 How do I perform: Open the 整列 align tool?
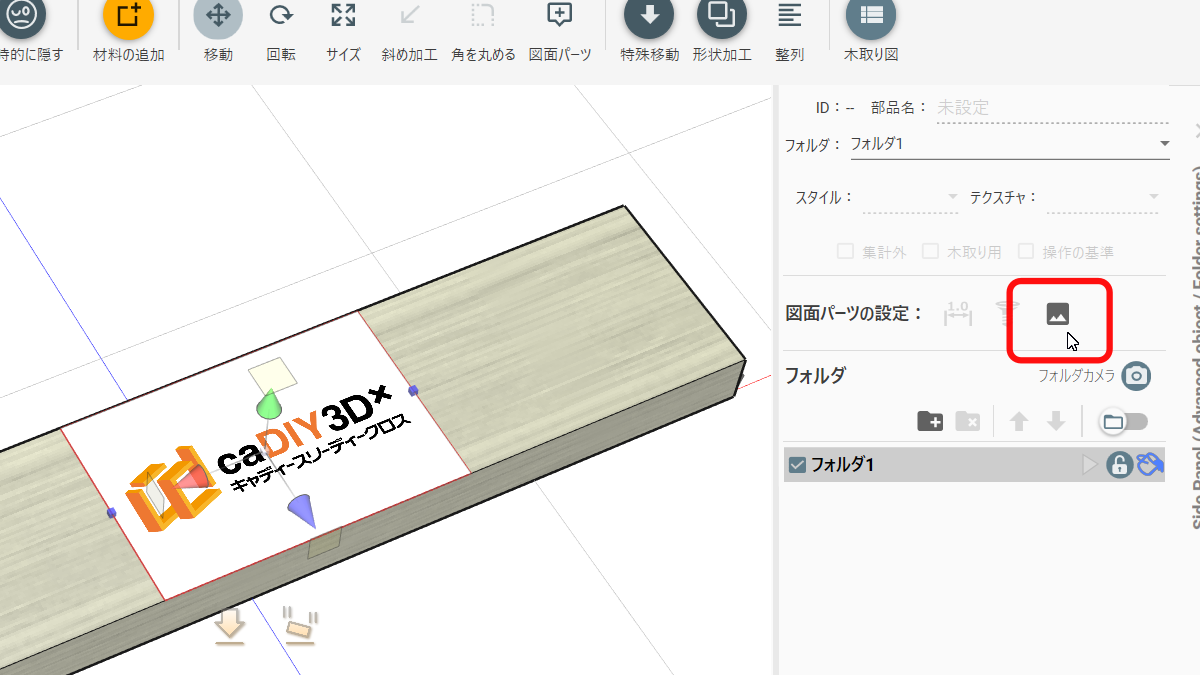[790, 17]
